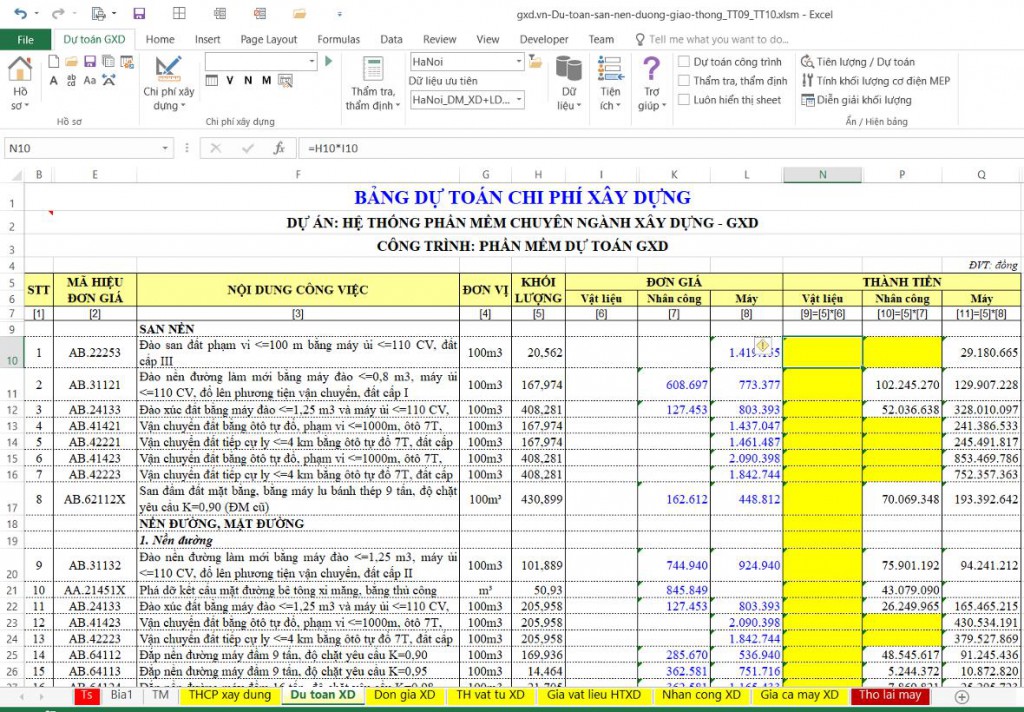The image size is (1024, 712).
Task: Click the 'Tiên lượng / Dự toán' button
Action: (857, 61)
